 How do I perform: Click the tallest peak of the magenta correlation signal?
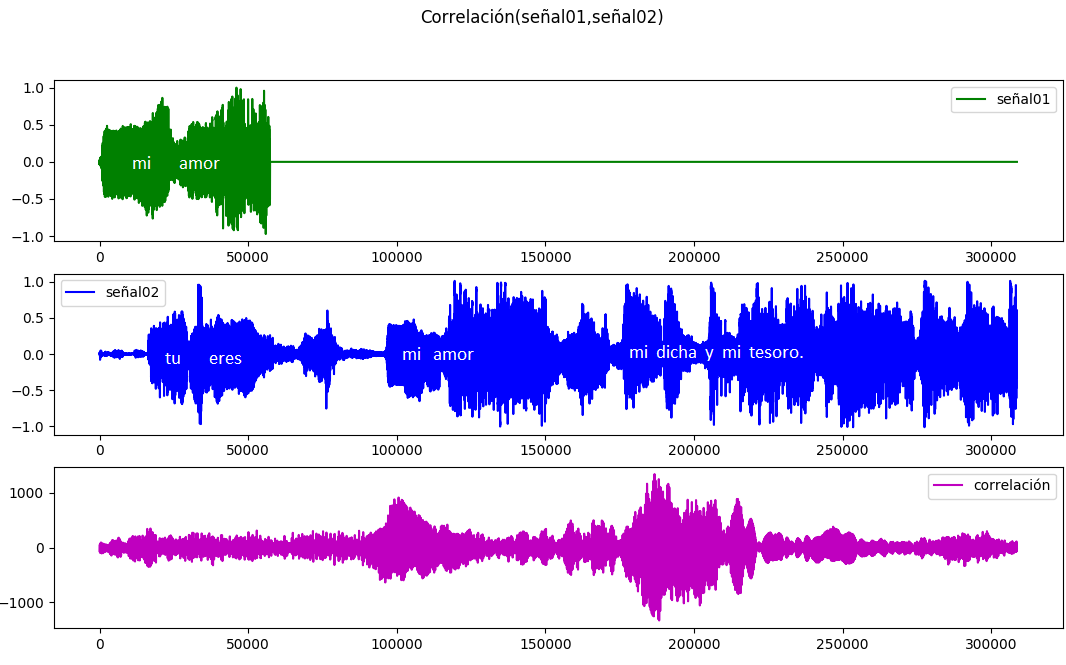(x=655, y=477)
